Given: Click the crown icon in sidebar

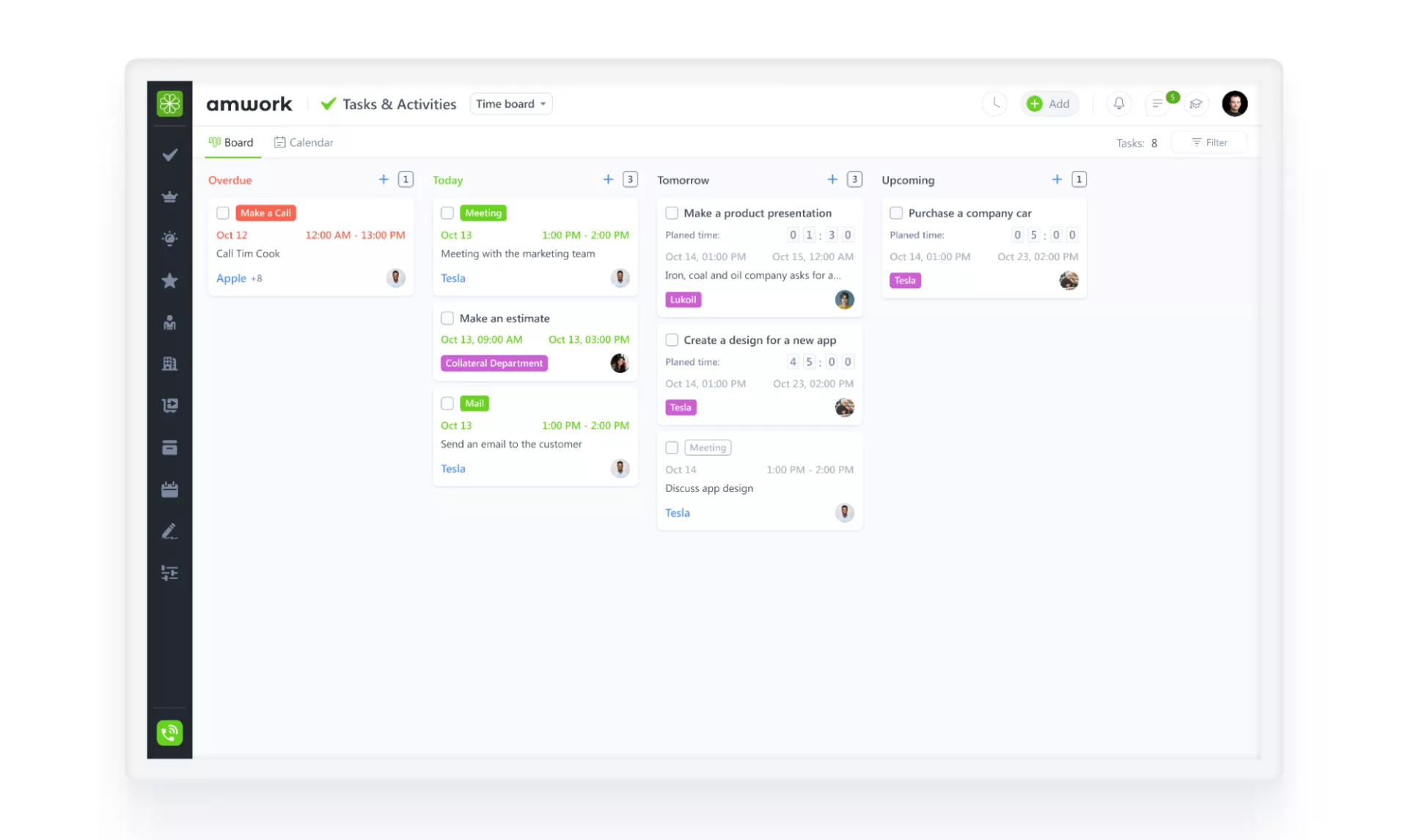Looking at the screenshot, I should pos(169,196).
